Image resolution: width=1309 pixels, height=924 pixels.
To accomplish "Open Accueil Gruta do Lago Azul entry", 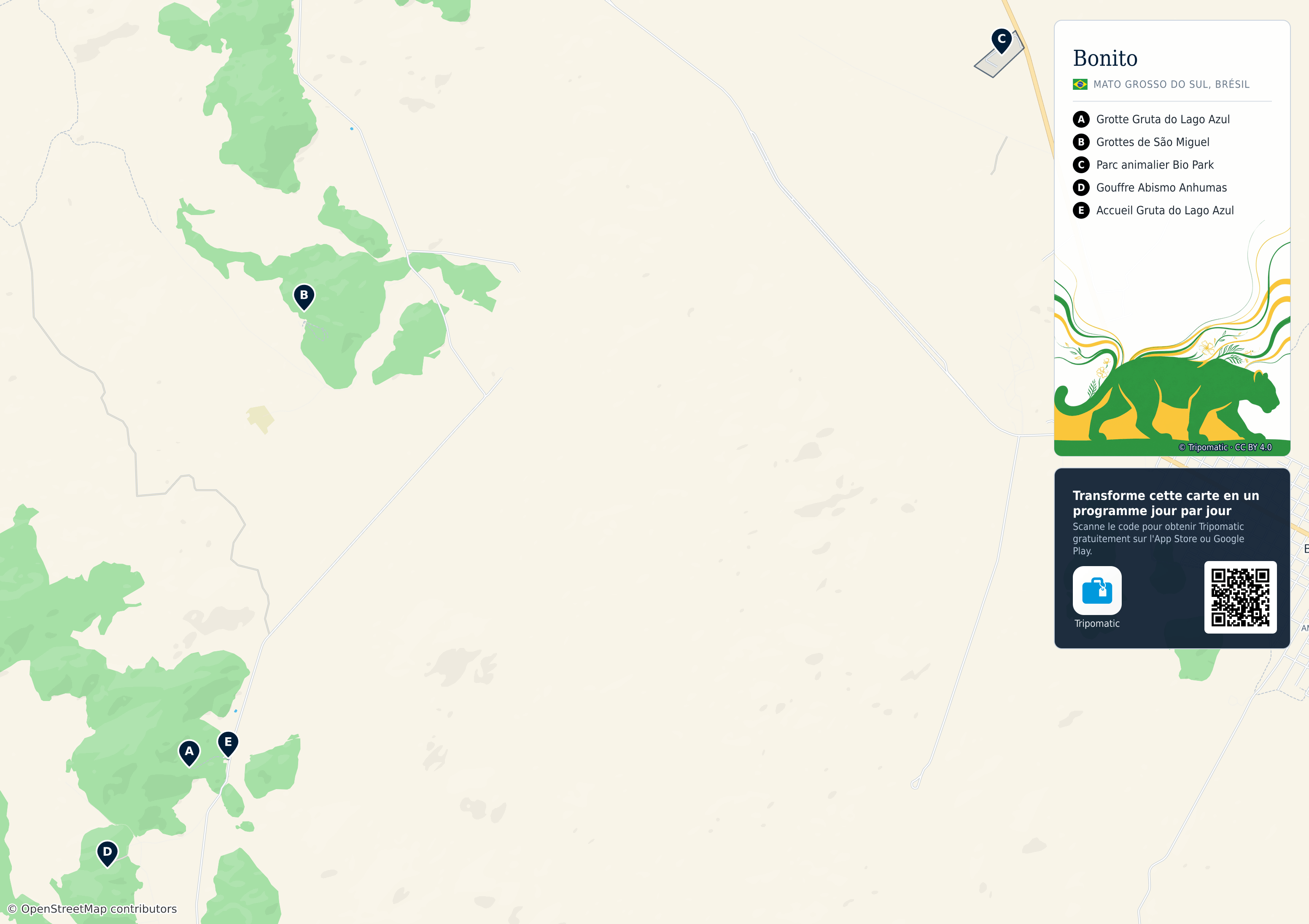I will point(1165,210).
